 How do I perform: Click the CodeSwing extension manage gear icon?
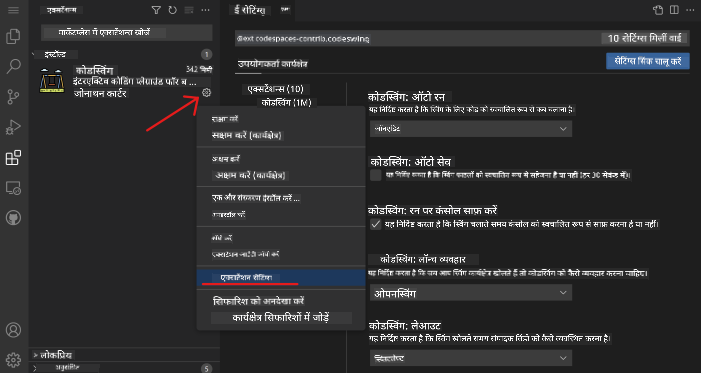pos(206,93)
